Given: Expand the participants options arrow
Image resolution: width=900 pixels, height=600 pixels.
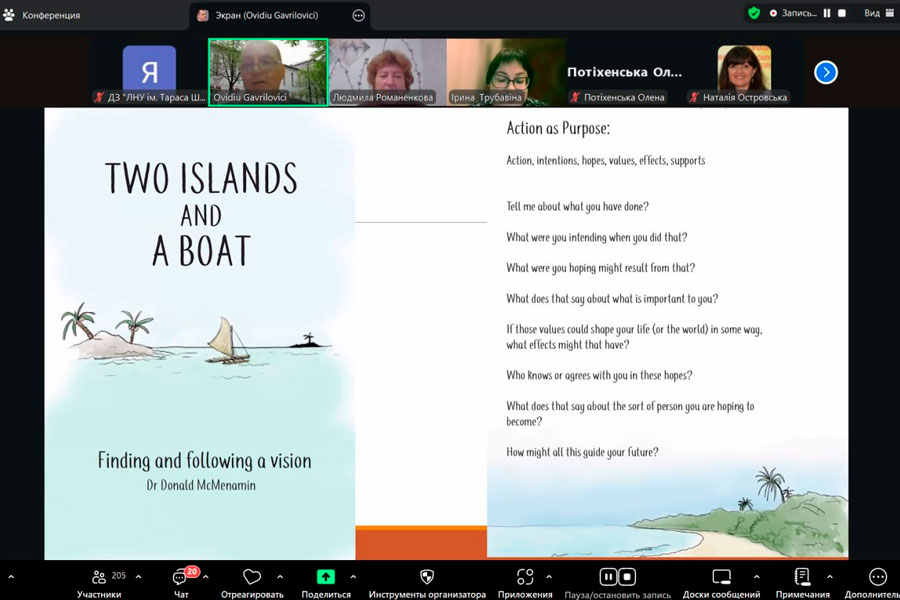Looking at the screenshot, I should point(138,576).
